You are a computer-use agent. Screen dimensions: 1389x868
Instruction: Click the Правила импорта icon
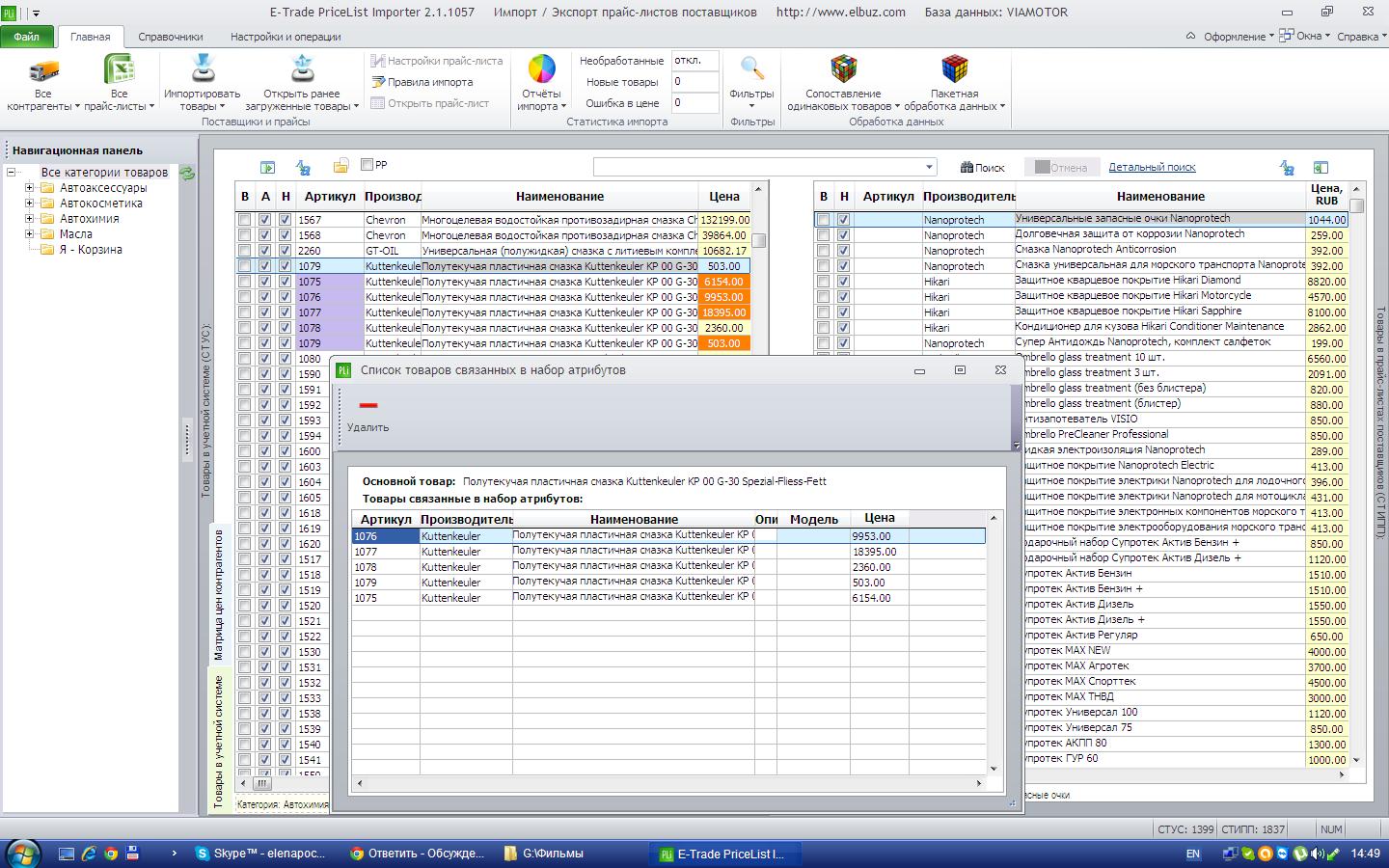click(x=377, y=82)
